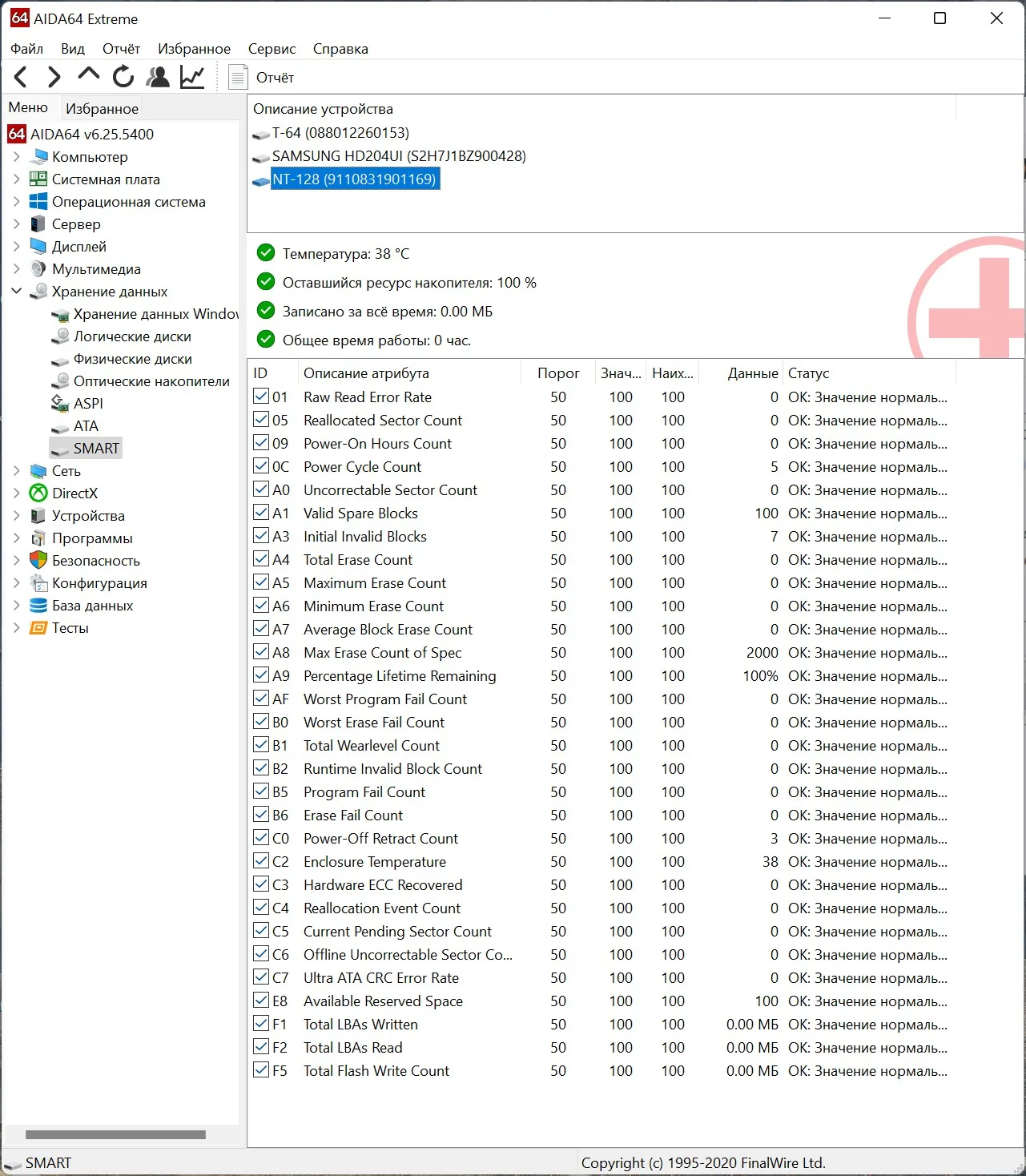Sort by the ID column header
The height and width of the screenshot is (1176, 1026).
pyautogui.click(x=272, y=373)
